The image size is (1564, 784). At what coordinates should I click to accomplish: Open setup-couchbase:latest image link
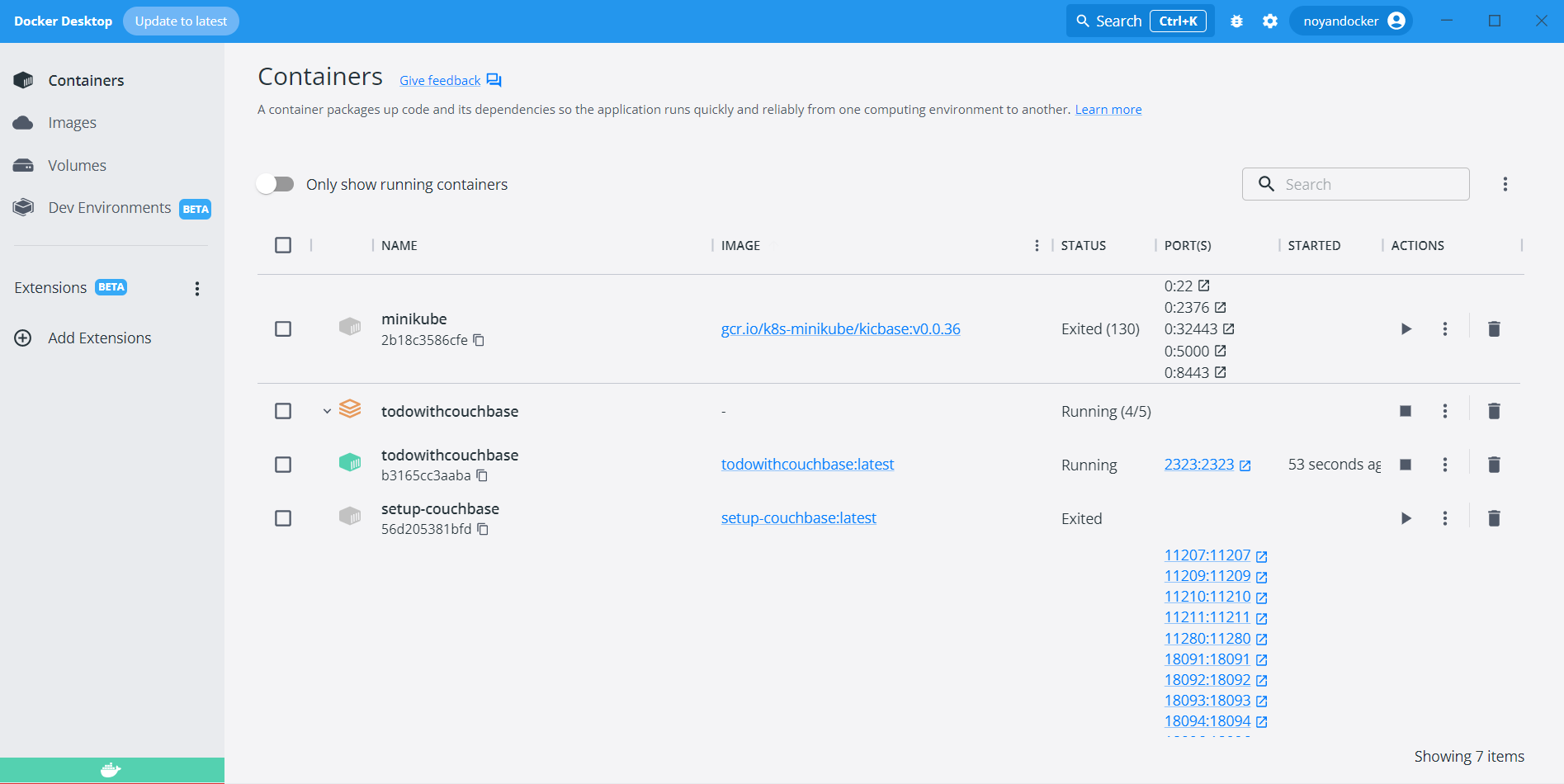[798, 518]
